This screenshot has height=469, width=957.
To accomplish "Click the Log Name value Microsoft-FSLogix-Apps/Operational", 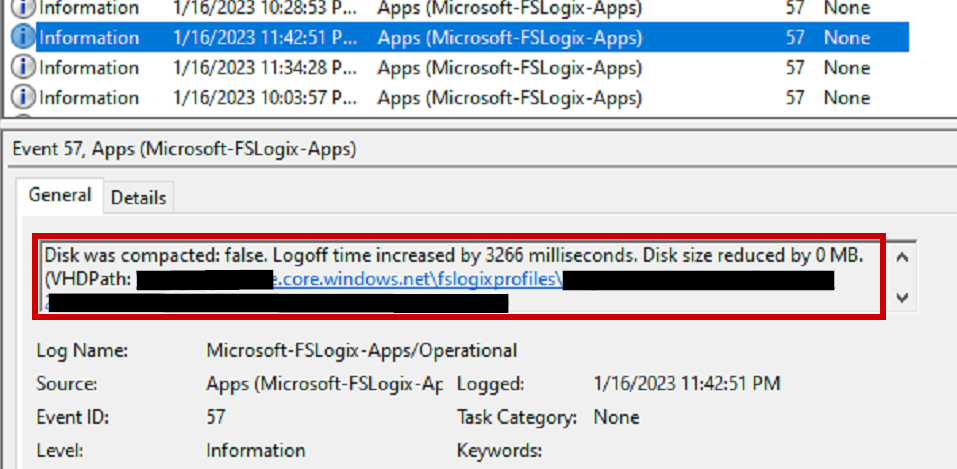I will pos(361,351).
